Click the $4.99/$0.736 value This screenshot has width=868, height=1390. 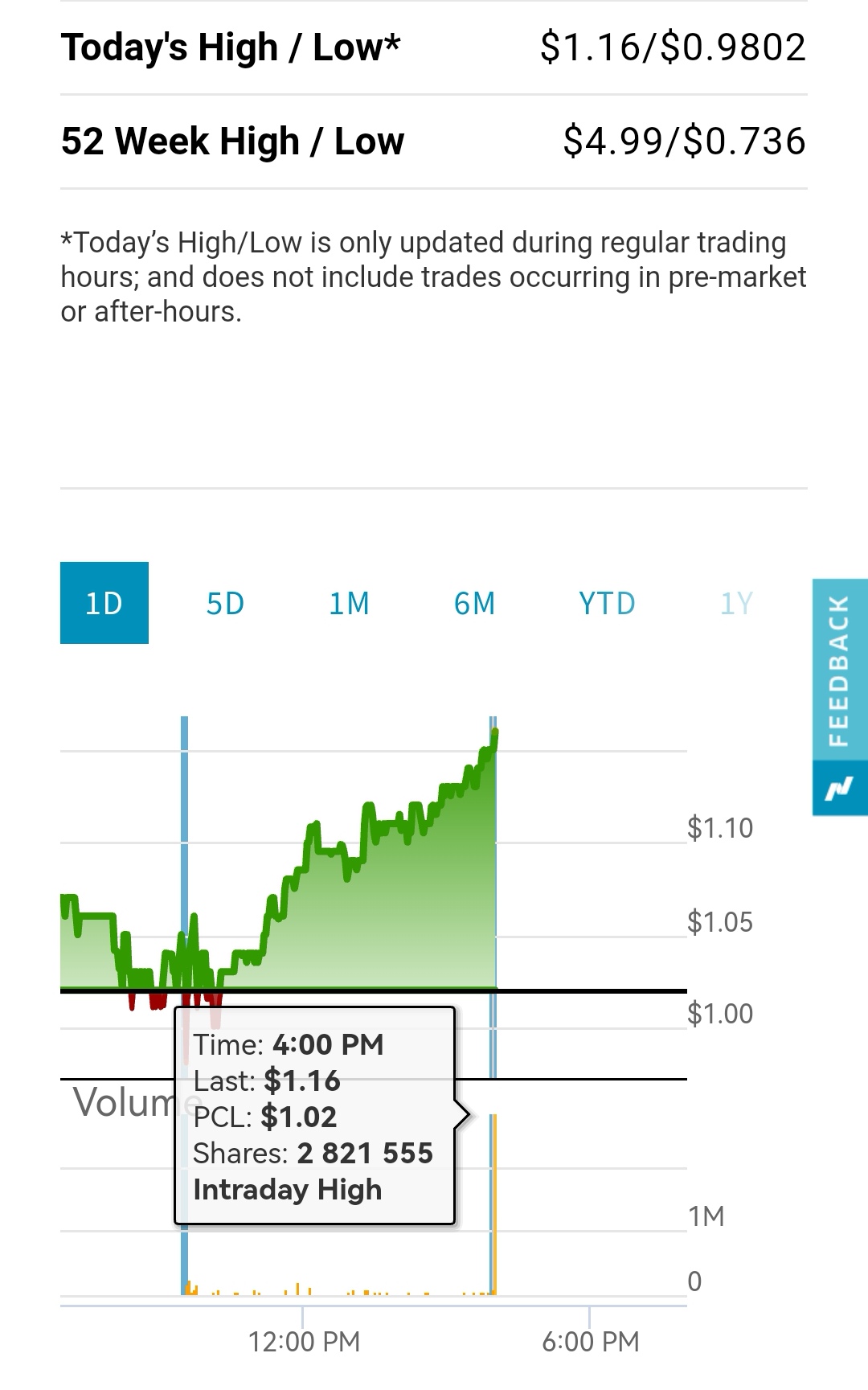[684, 141]
